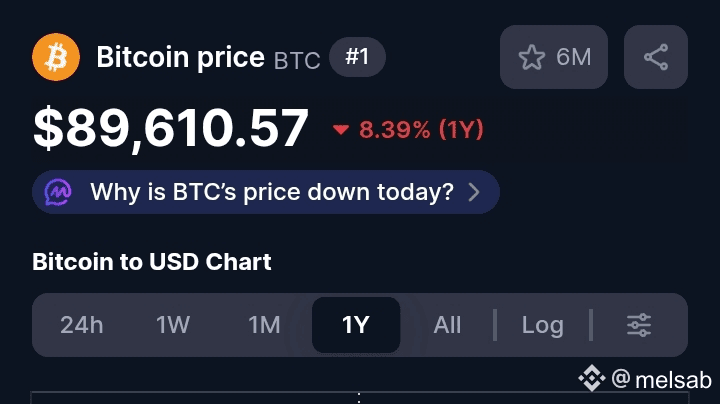Click the $89,610.57 price value
This screenshot has width=720, height=404.
171,129
